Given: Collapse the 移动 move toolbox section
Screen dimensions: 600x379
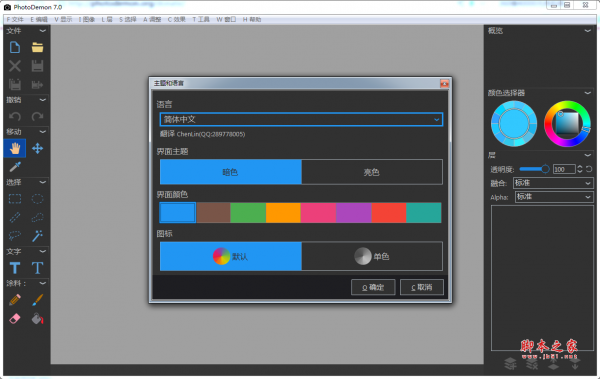Looking at the screenshot, I should pos(42,132).
